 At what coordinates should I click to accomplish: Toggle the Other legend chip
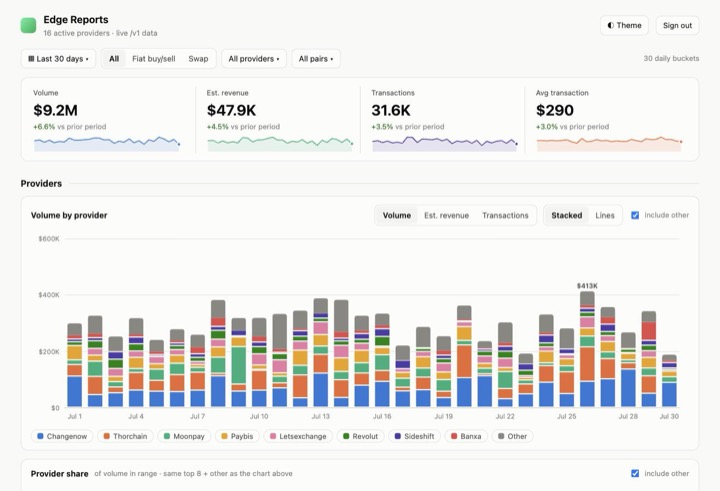tap(512, 436)
